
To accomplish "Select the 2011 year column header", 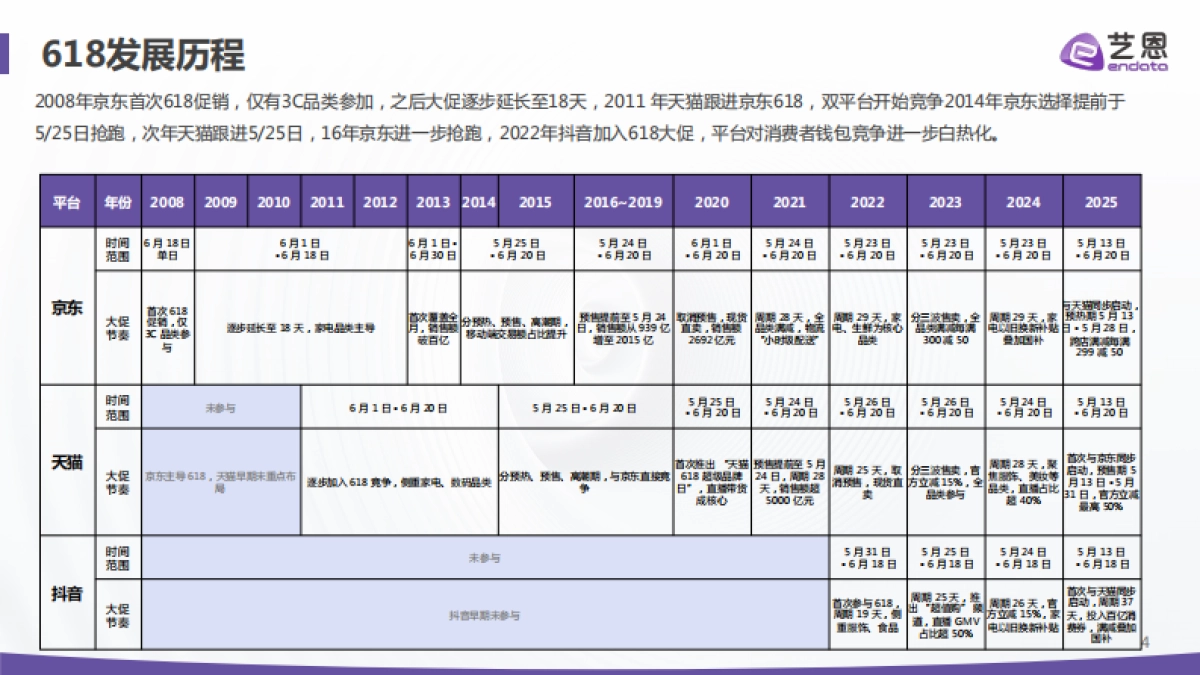I will (x=327, y=201).
